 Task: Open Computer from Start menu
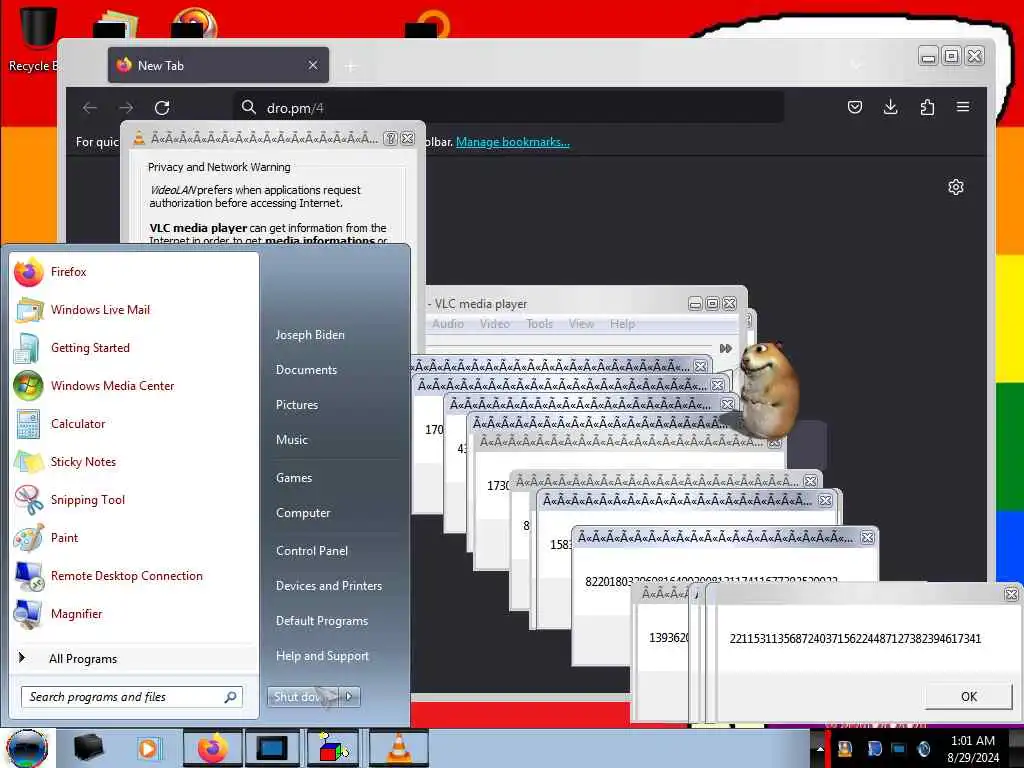pos(302,513)
